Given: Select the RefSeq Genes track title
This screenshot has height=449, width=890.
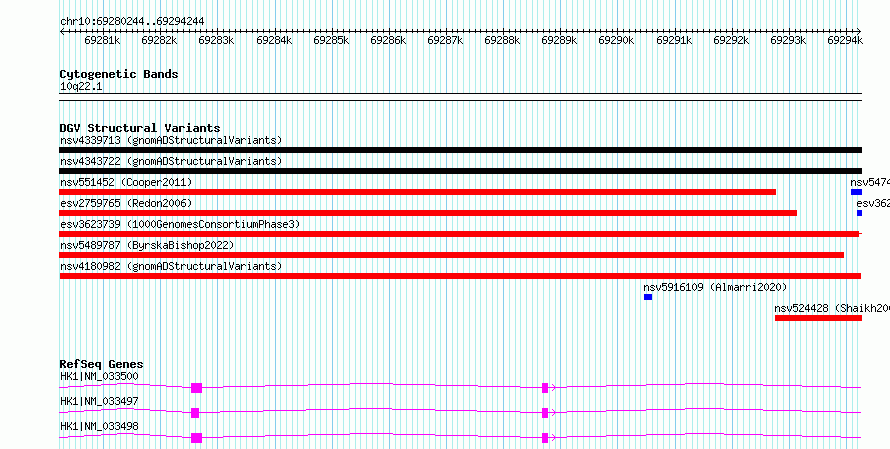Looking at the screenshot, I should click(102, 364).
